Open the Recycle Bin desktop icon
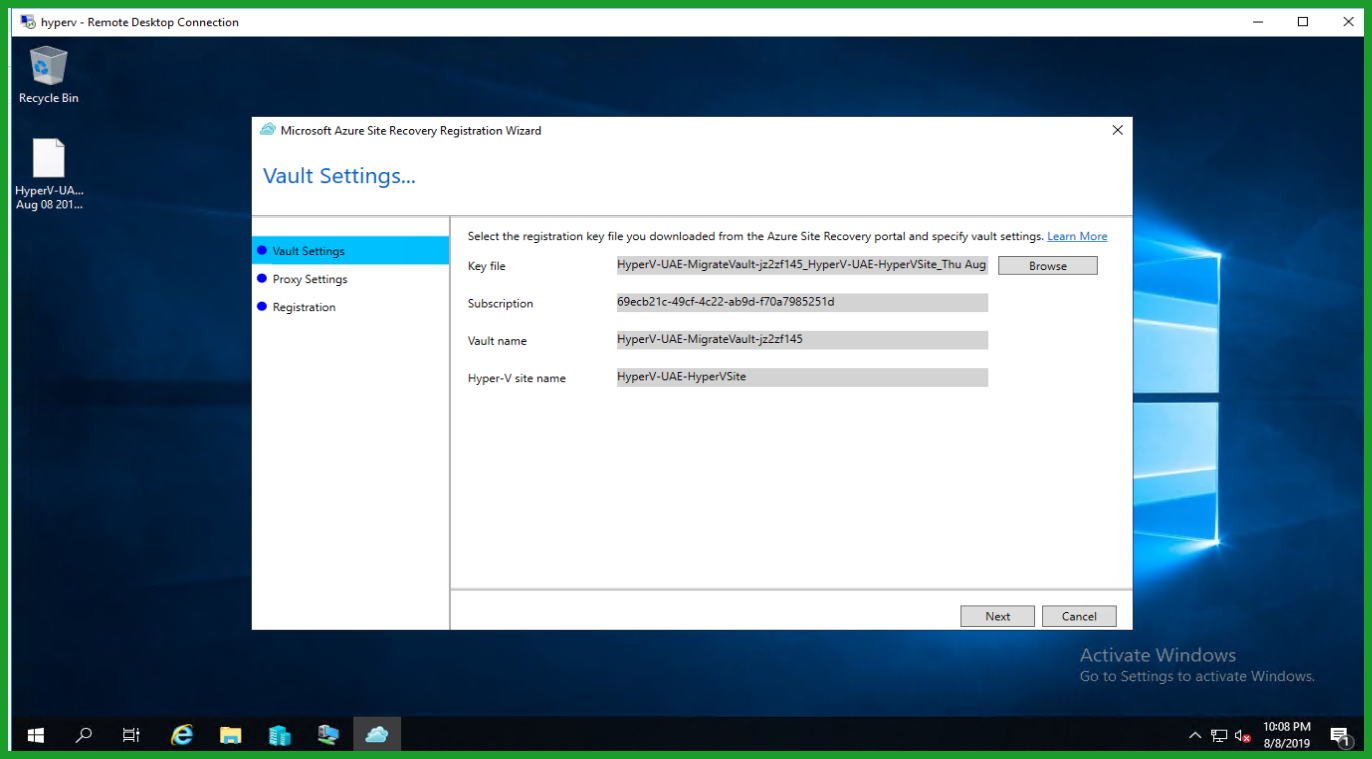This screenshot has width=1372, height=759. coord(48,74)
